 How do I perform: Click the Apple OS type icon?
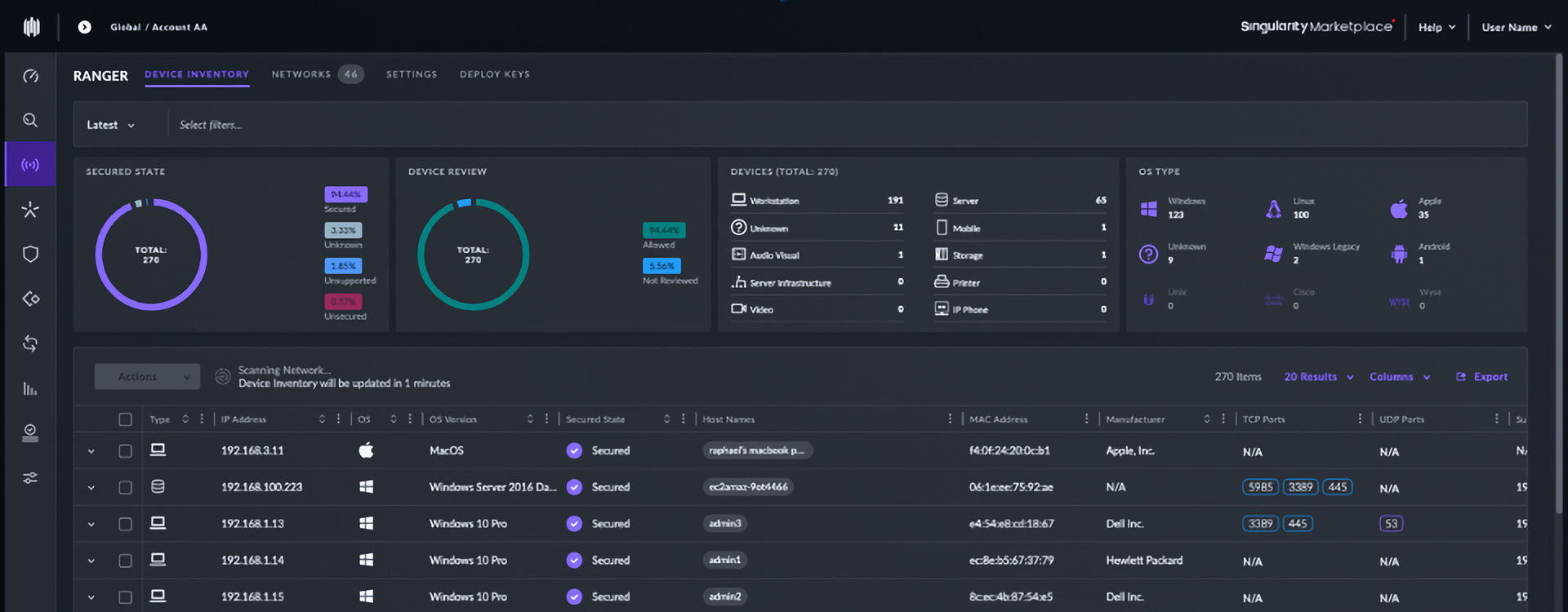click(1398, 209)
